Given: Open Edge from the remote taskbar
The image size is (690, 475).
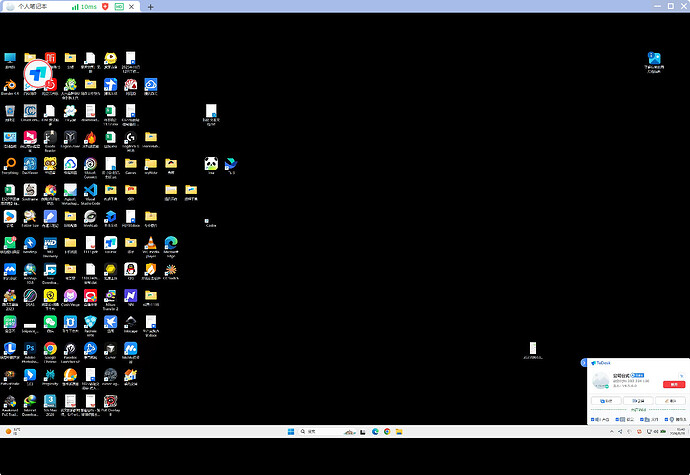Looking at the screenshot, I should (375, 431).
